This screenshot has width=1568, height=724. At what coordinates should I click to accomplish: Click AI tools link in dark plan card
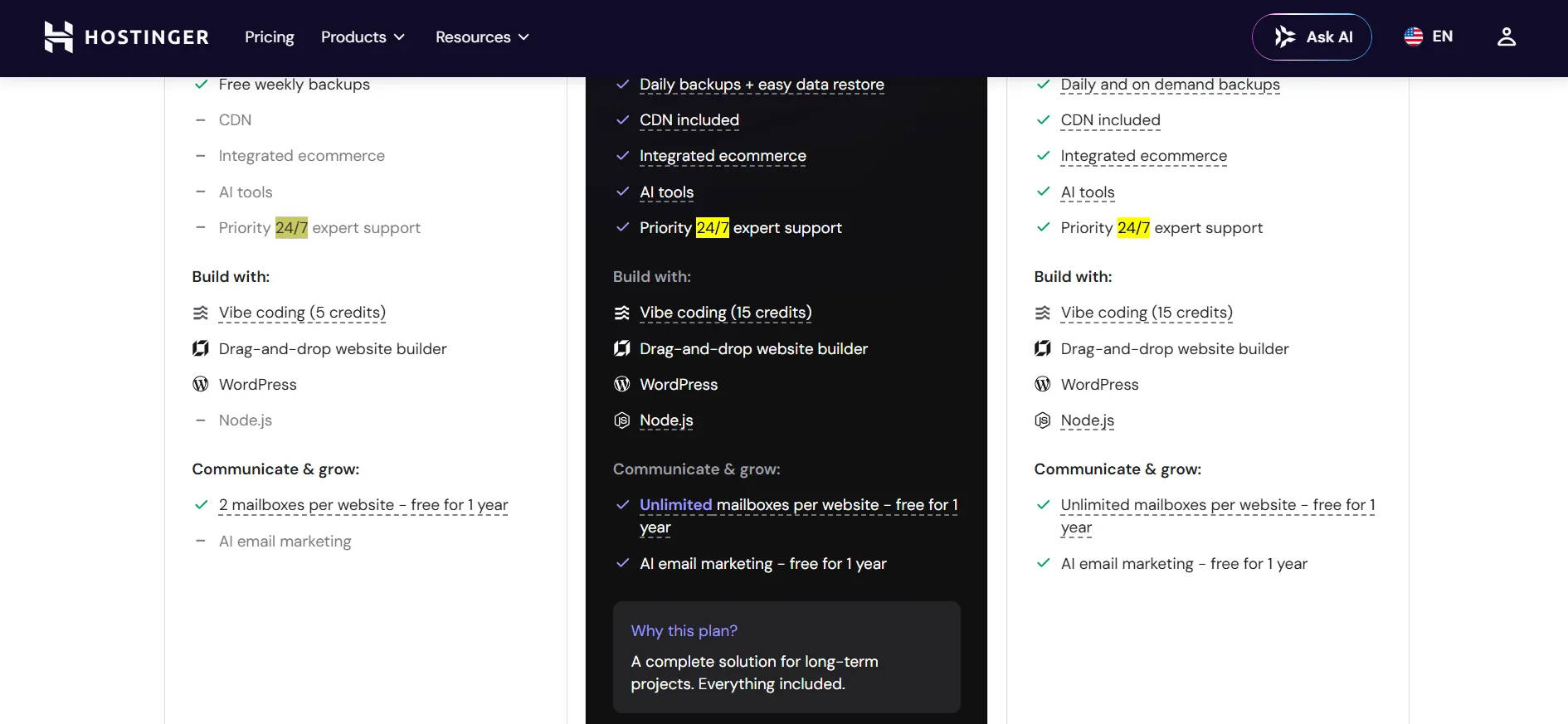click(x=666, y=192)
